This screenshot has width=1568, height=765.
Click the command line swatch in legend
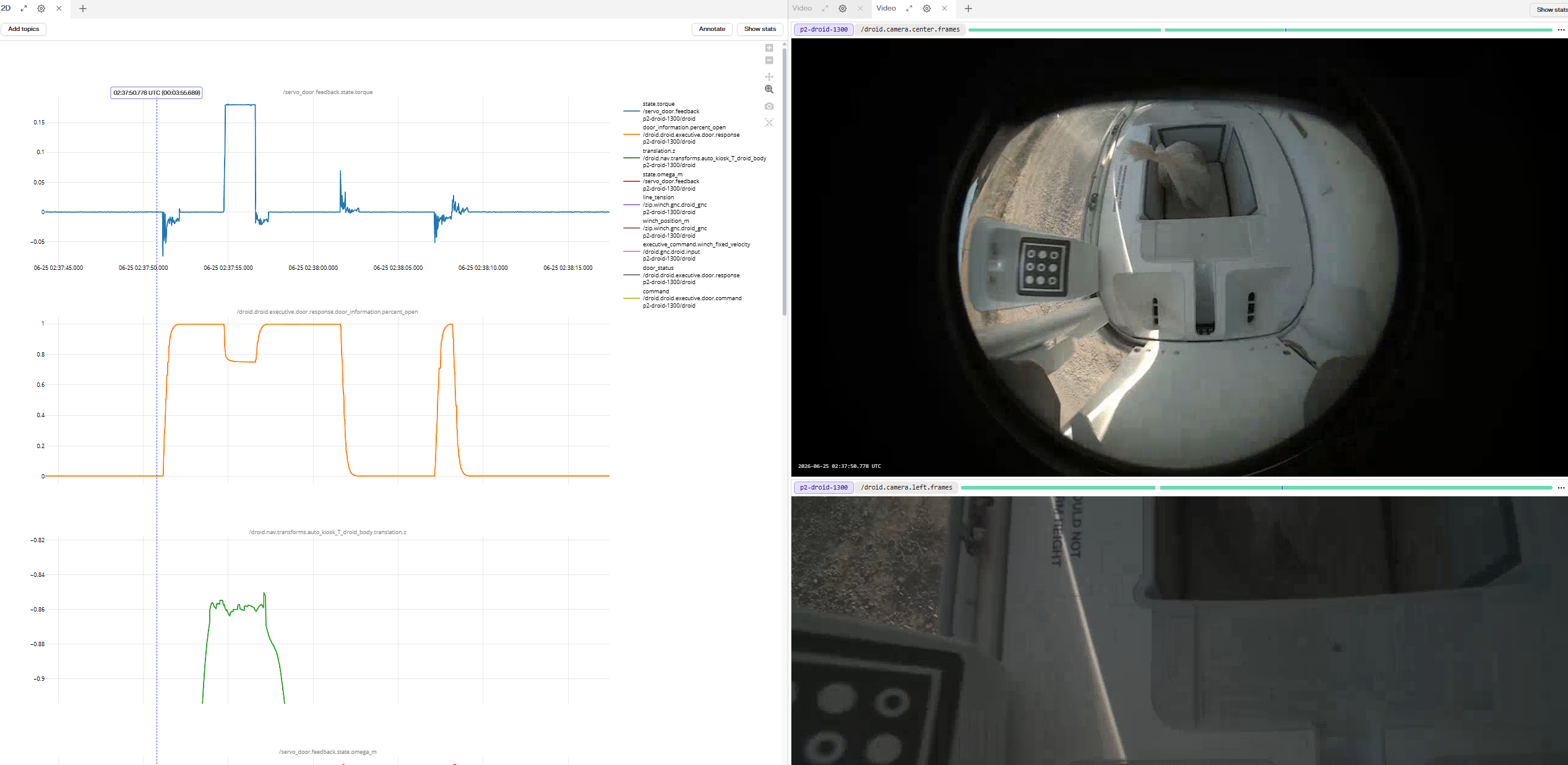pyautogui.click(x=631, y=298)
